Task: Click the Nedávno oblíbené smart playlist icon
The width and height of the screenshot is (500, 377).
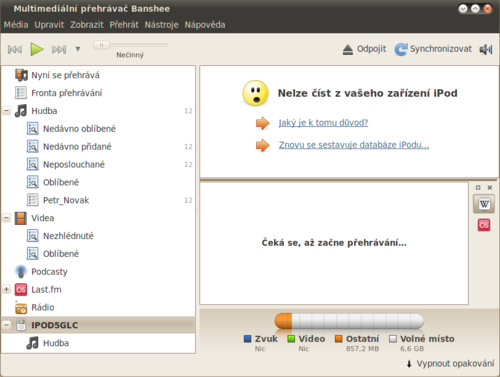Action: [32, 129]
